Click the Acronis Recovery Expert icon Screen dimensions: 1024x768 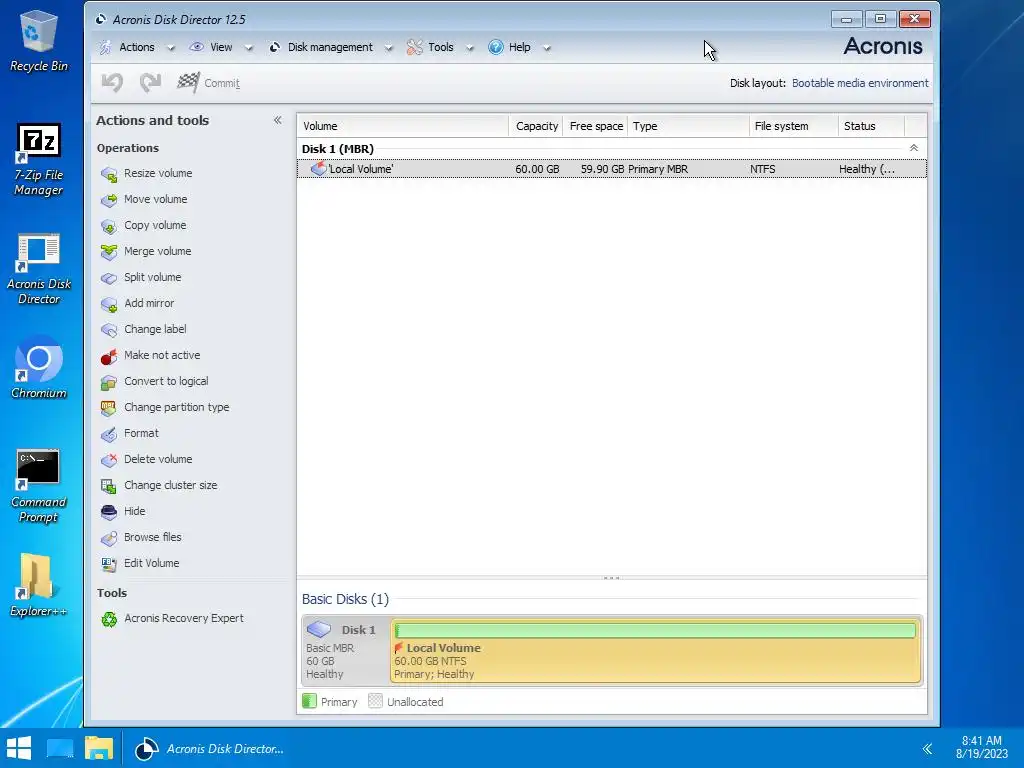pyautogui.click(x=108, y=619)
